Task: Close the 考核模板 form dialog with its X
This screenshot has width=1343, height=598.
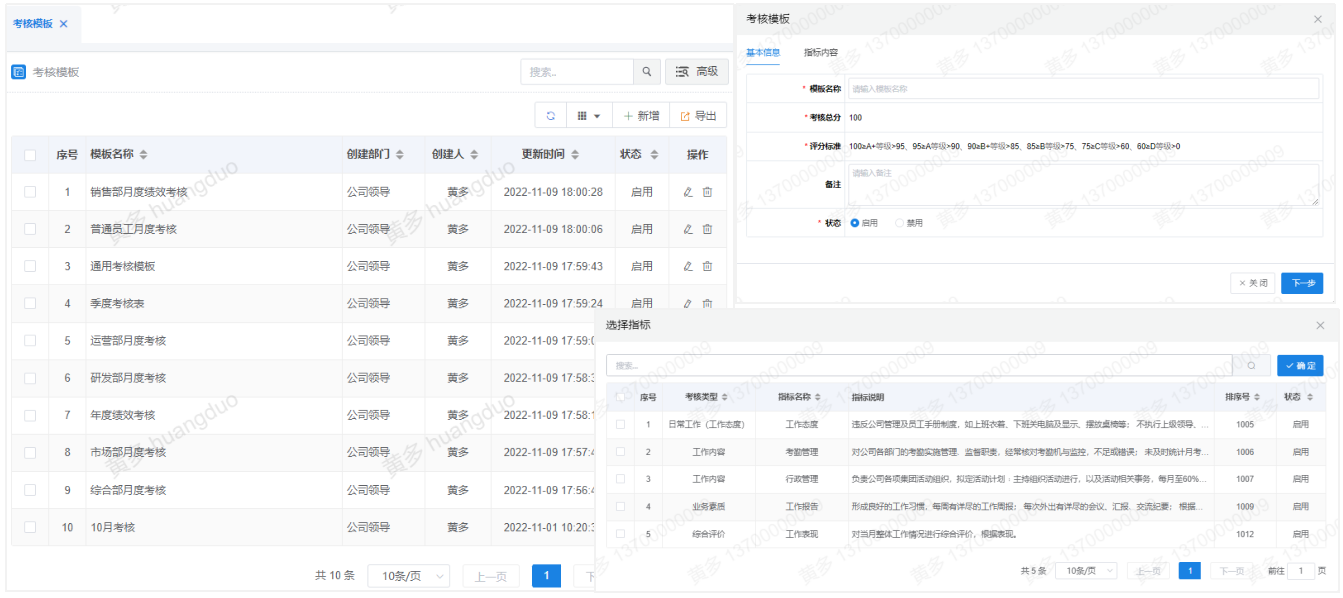Action: (x=1317, y=19)
